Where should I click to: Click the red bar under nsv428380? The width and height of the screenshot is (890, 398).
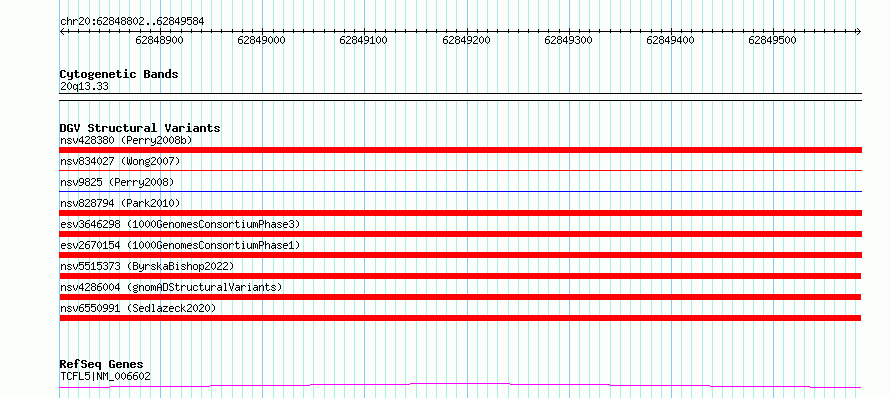click(460, 150)
